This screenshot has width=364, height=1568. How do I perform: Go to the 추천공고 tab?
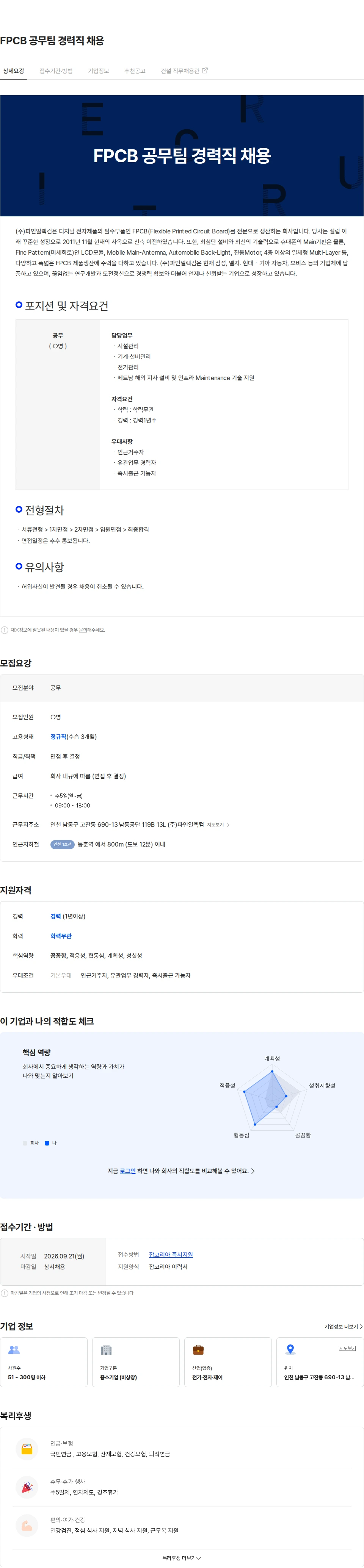(135, 70)
